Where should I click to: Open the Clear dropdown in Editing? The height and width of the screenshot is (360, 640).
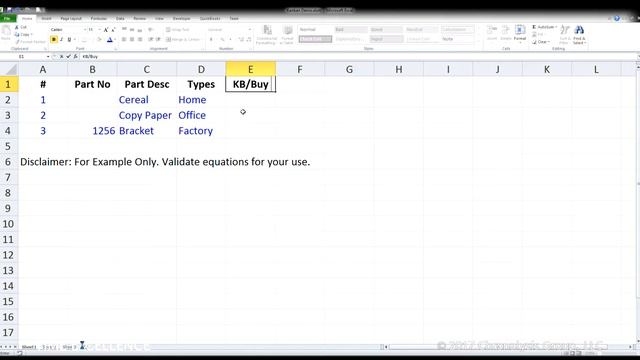click(541, 42)
